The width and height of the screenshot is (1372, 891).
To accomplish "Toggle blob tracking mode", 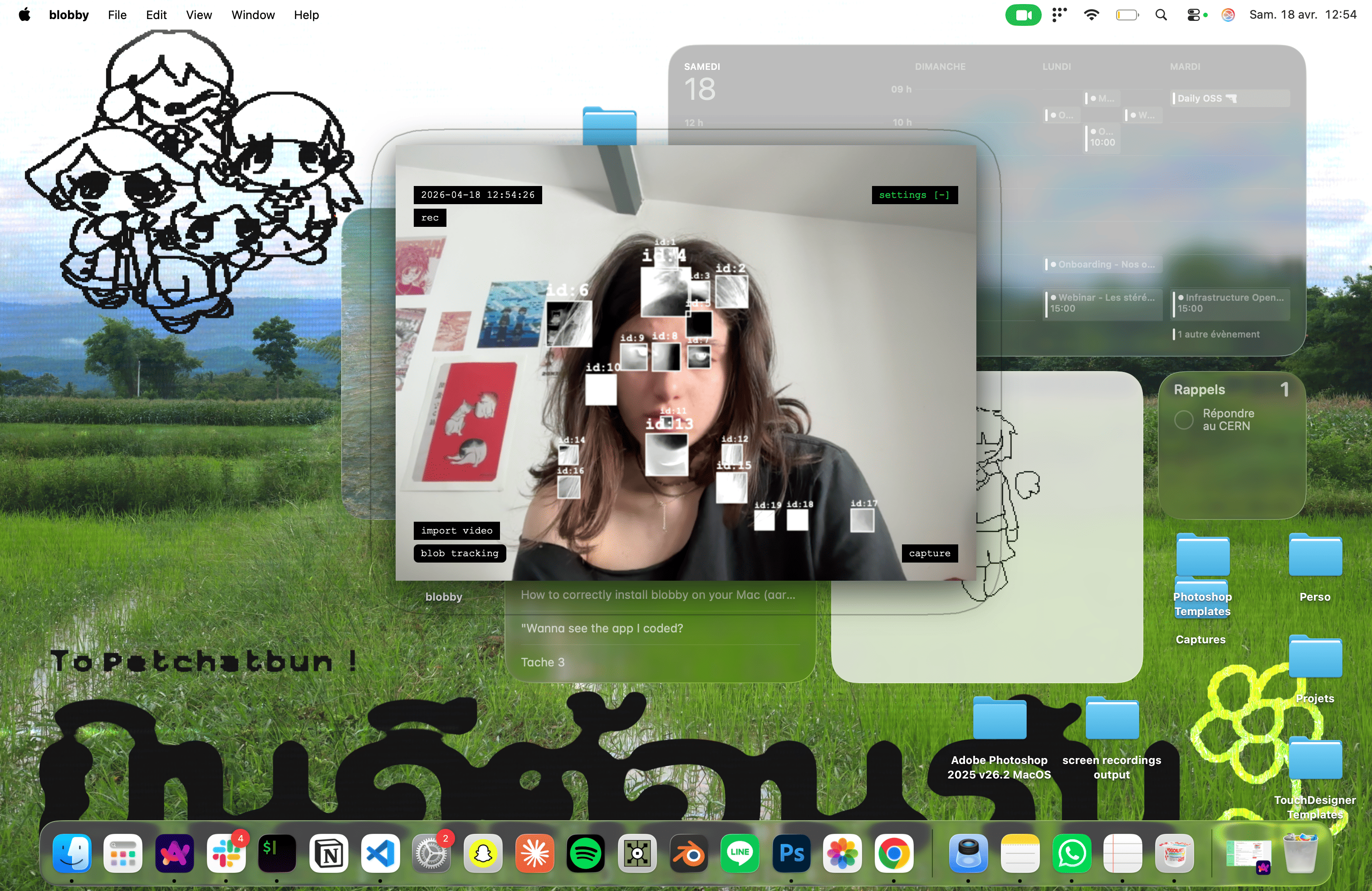I will click(459, 553).
